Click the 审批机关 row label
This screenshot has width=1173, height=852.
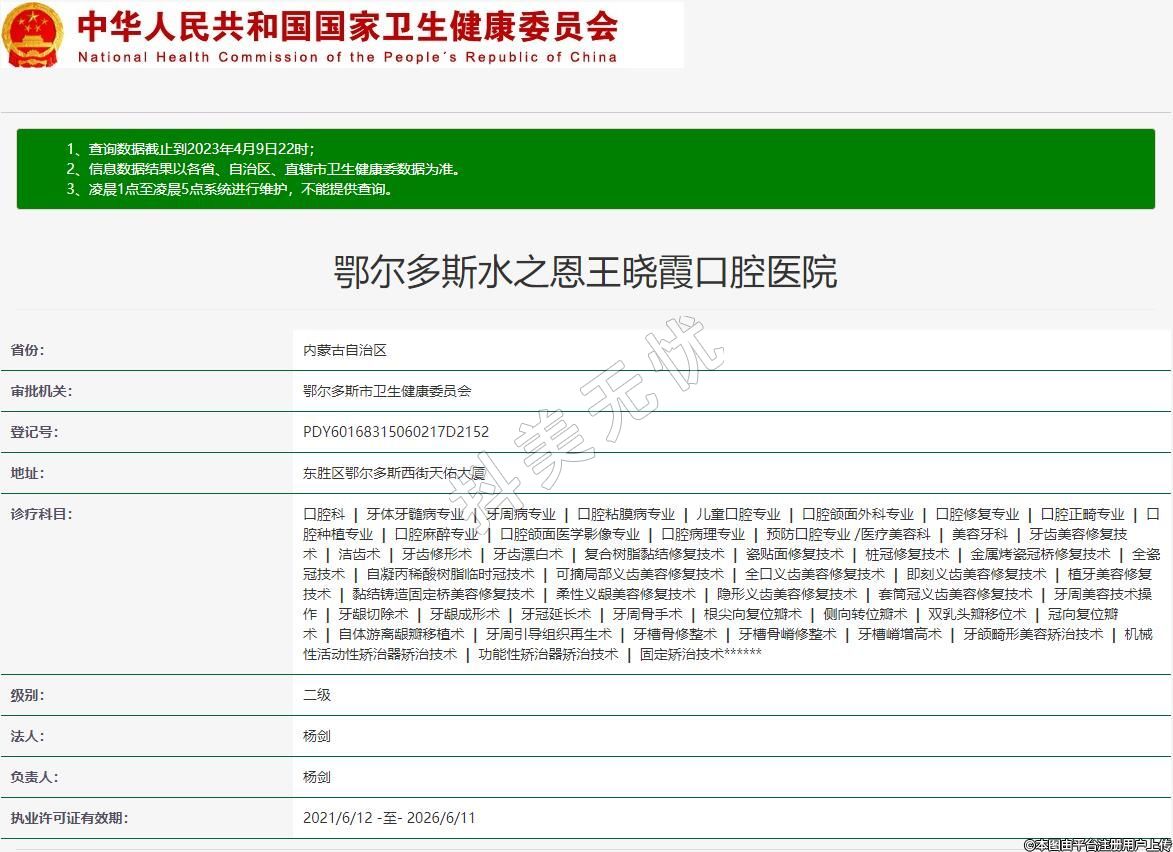point(41,391)
